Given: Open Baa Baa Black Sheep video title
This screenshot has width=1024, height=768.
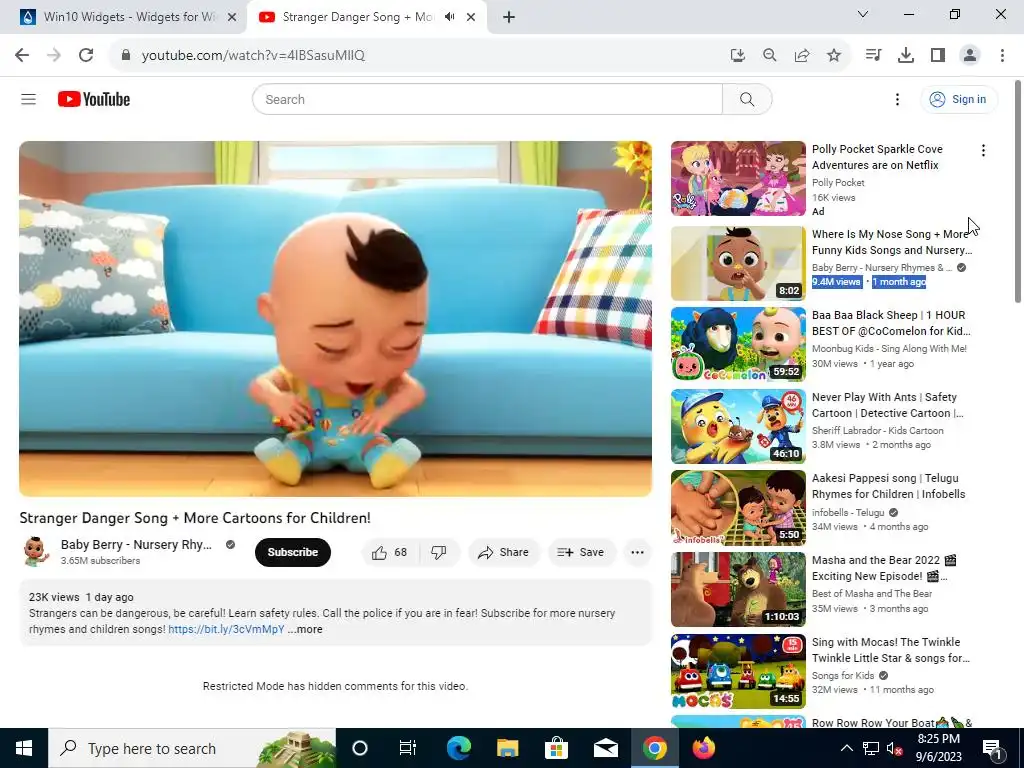Looking at the screenshot, I should (891, 323).
